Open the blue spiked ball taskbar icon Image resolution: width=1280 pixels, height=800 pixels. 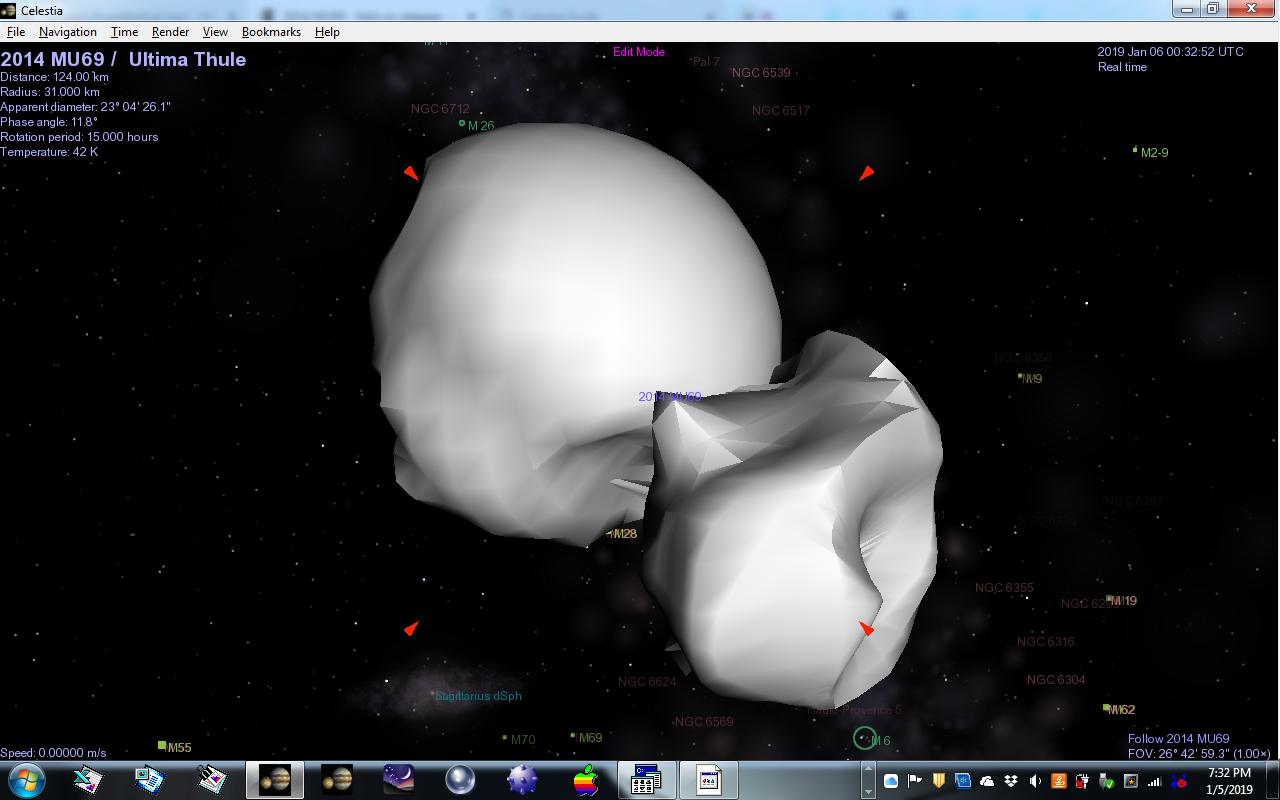click(x=523, y=780)
